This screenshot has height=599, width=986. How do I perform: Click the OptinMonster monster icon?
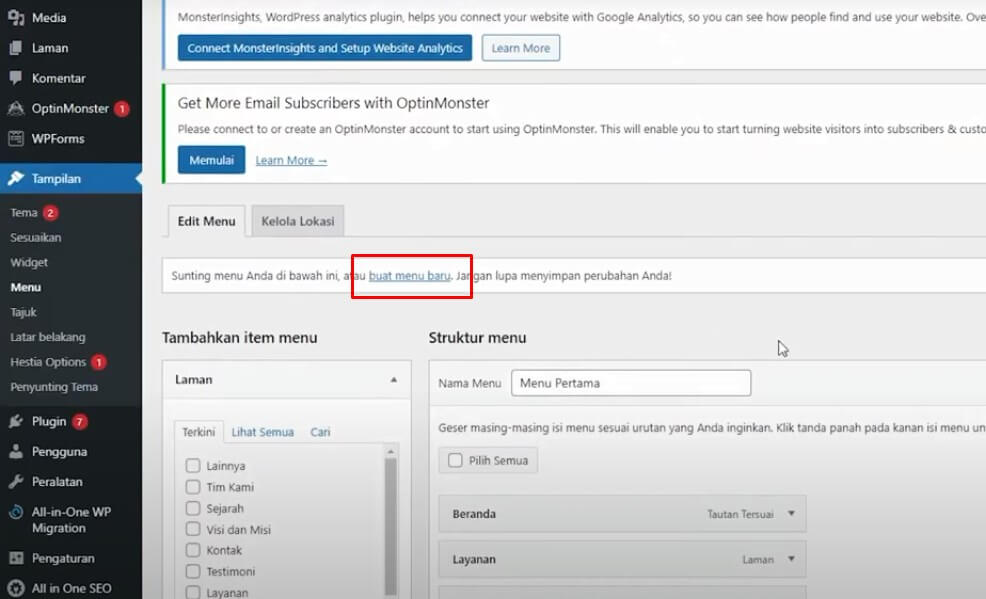click(x=16, y=108)
